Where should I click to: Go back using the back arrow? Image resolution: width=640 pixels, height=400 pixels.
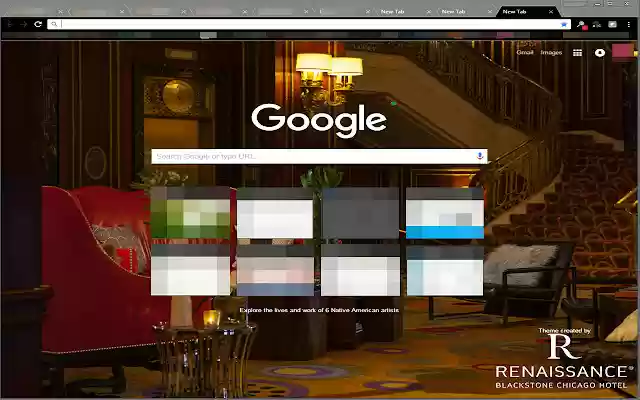[x=10, y=24]
